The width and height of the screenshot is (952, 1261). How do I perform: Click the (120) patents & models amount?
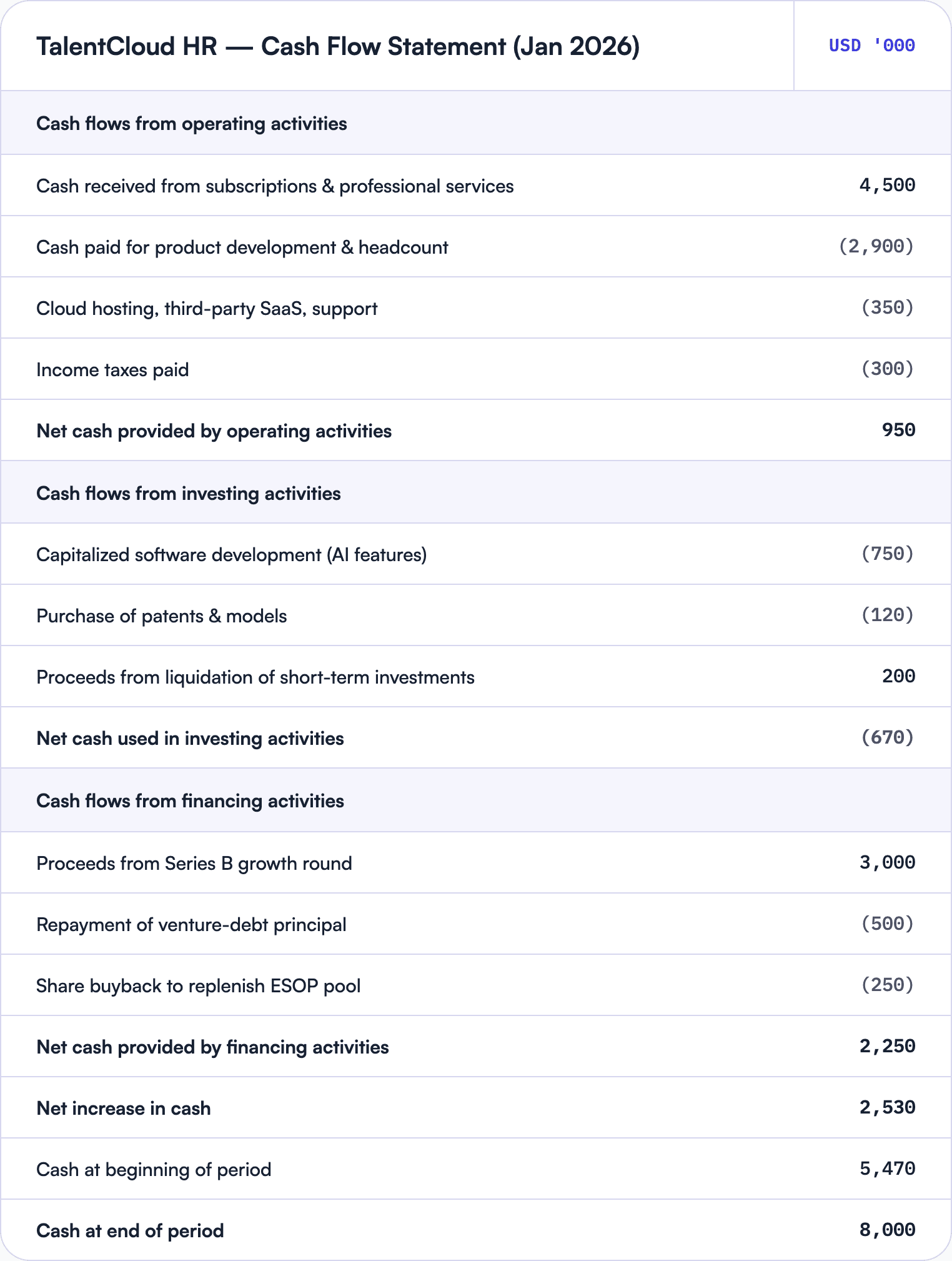tap(887, 615)
